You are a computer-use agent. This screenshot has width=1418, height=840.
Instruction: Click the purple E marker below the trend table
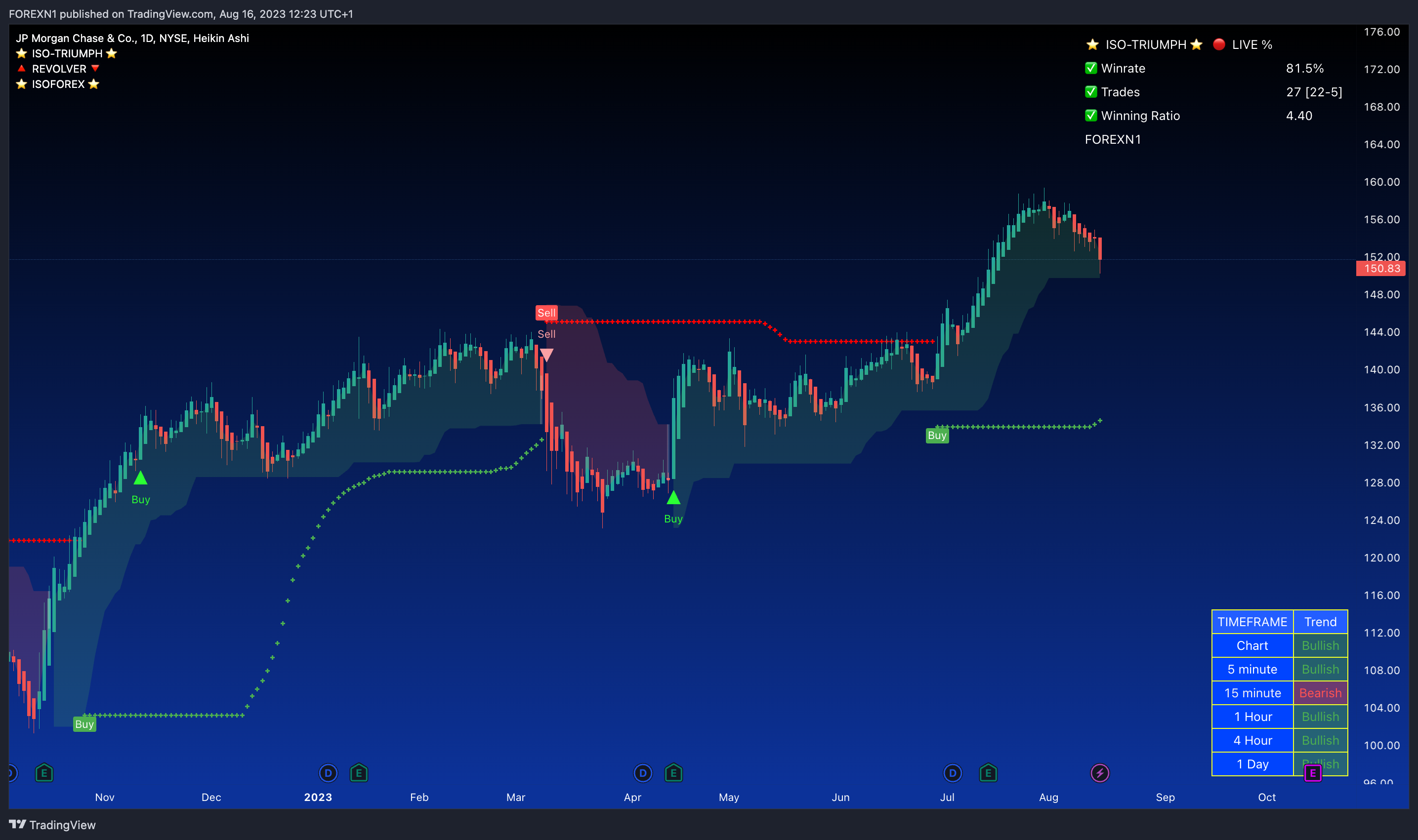pyautogui.click(x=1313, y=773)
